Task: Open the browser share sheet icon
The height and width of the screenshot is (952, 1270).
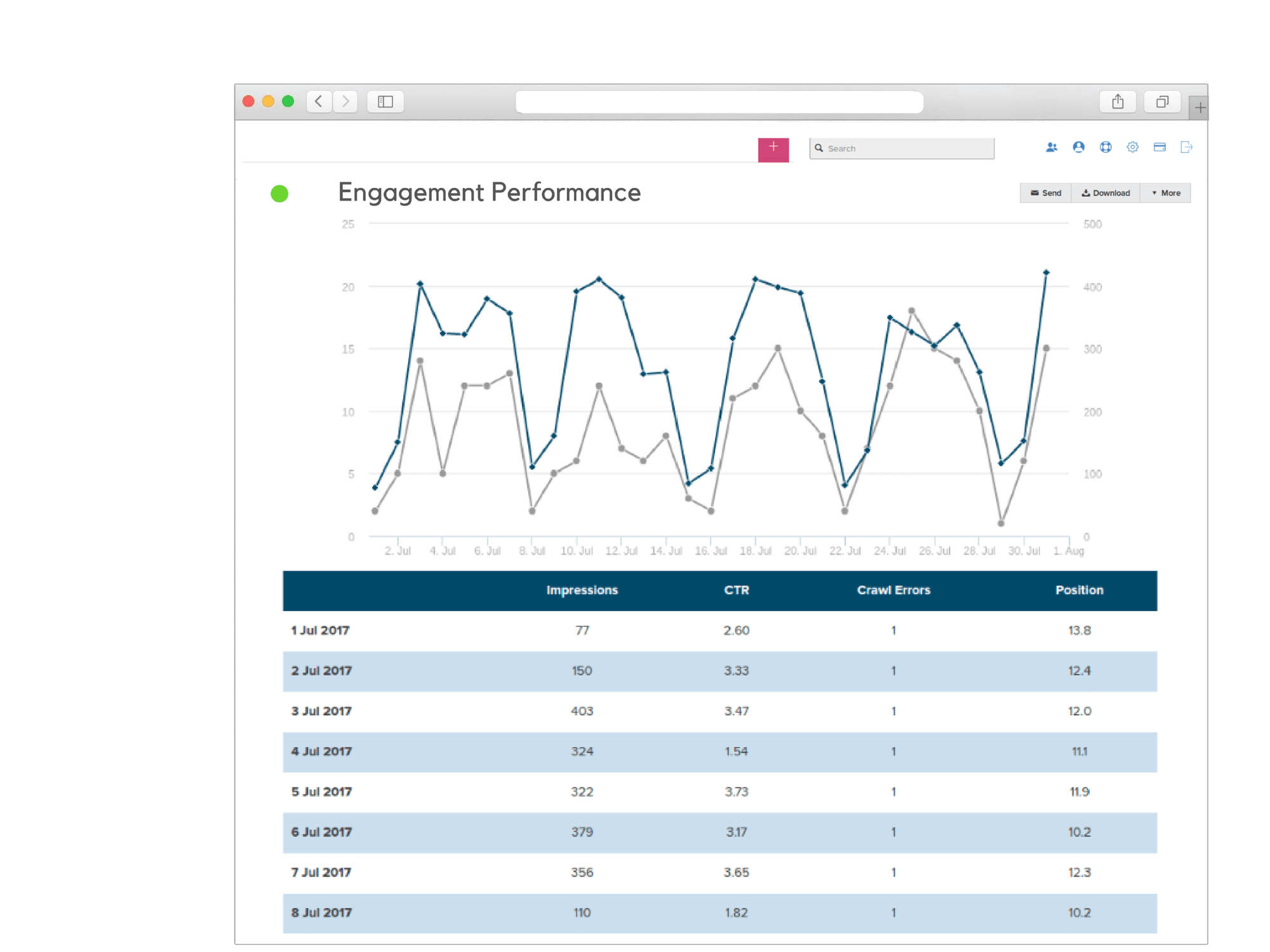Action: [1118, 101]
